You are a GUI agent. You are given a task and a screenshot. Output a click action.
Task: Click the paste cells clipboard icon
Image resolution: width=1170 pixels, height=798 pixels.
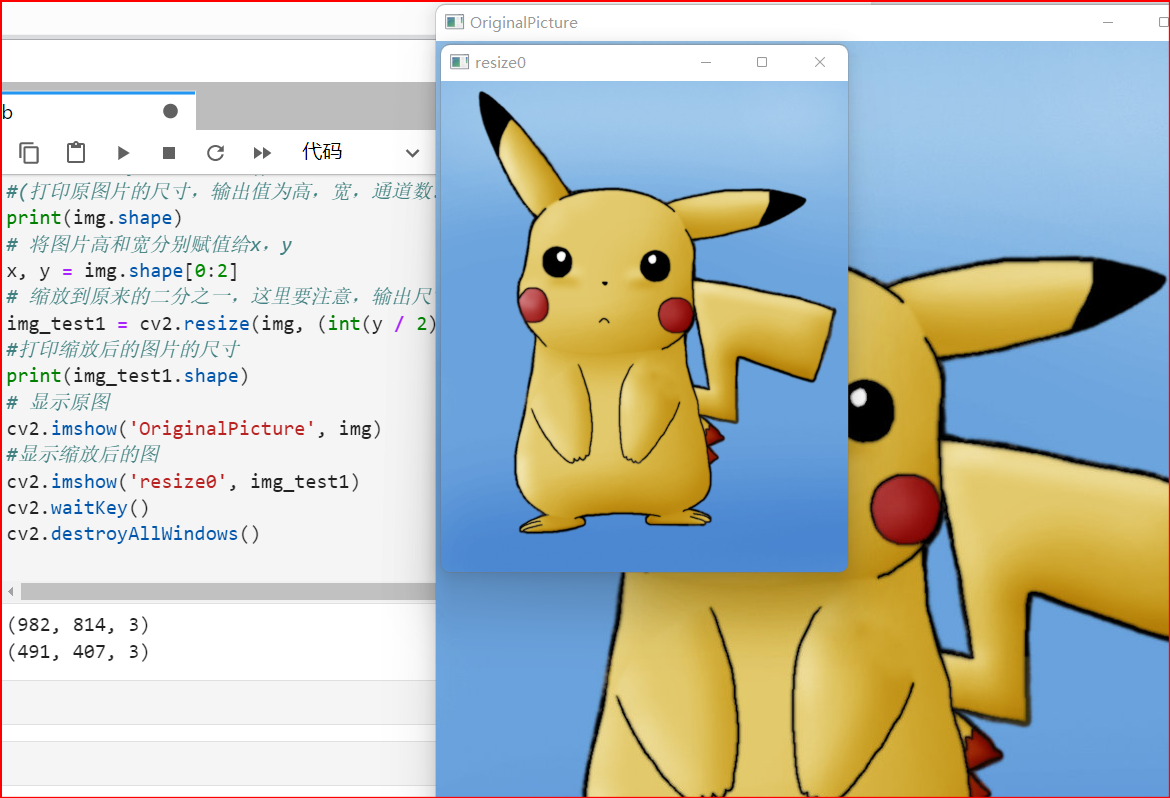tap(75, 152)
